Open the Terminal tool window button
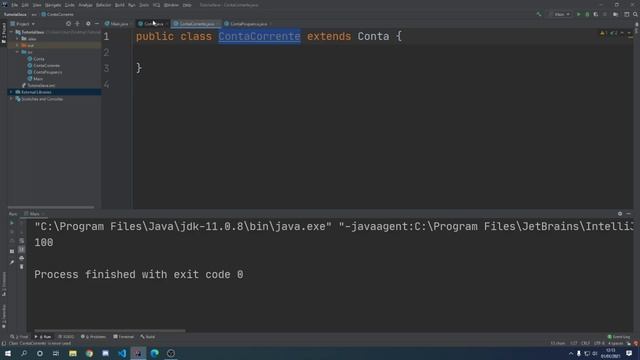The height and width of the screenshot is (360, 640). coord(124,337)
